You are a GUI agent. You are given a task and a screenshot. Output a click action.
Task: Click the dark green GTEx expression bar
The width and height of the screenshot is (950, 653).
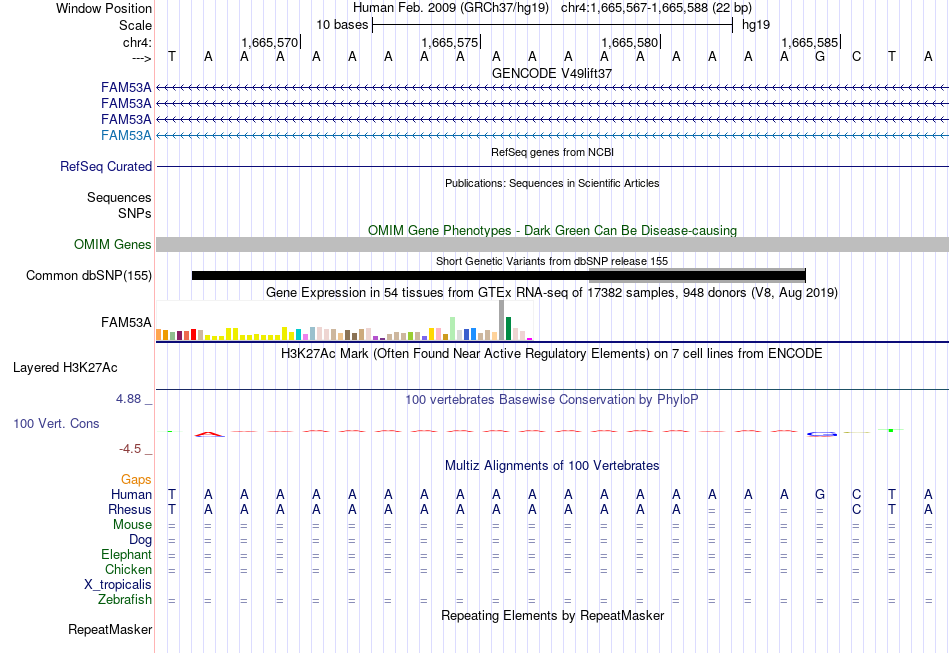pos(508,328)
